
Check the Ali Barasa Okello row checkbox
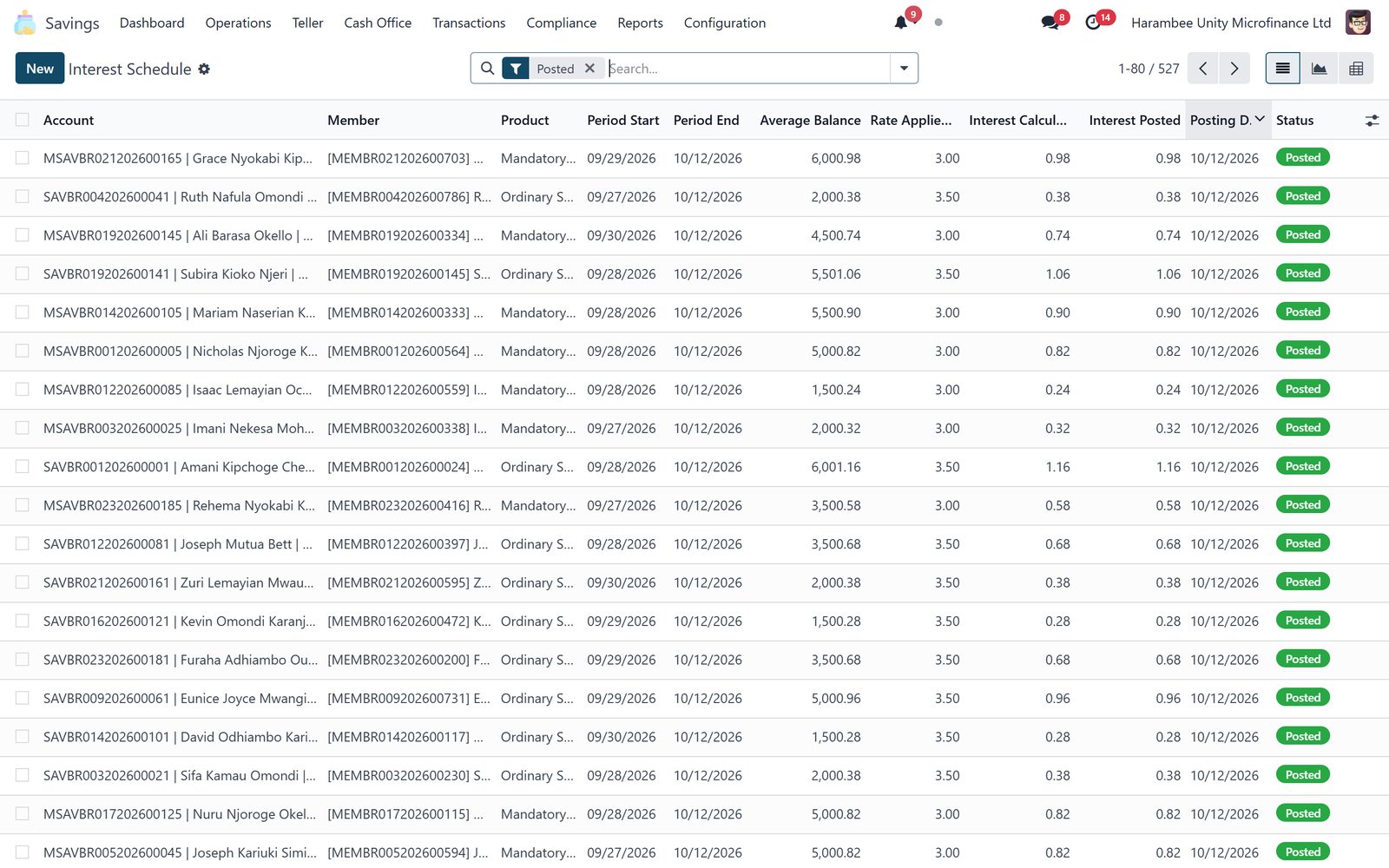(x=23, y=235)
